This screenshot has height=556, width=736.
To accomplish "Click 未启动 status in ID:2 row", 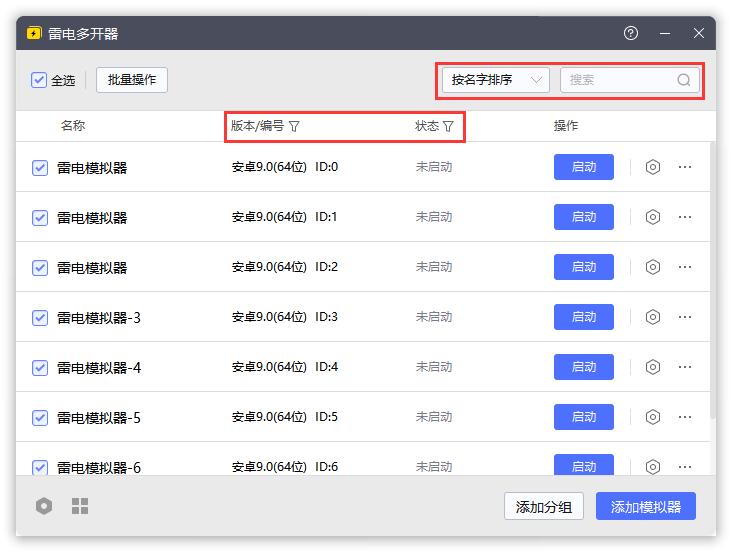I will [434, 267].
